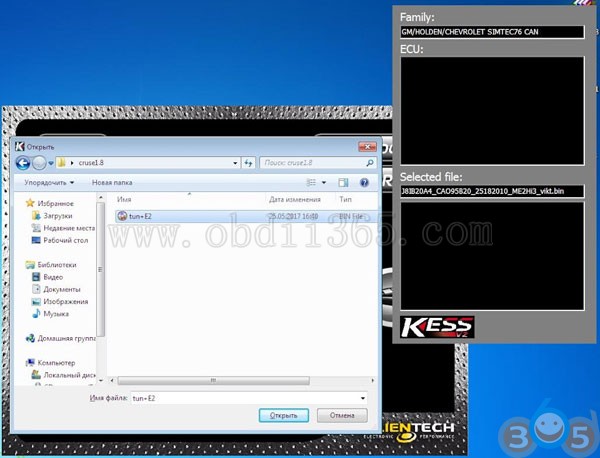The height and width of the screenshot is (458, 600).
Task: Click the navigation pane scroll down arrow
Action: coord(101,380)
